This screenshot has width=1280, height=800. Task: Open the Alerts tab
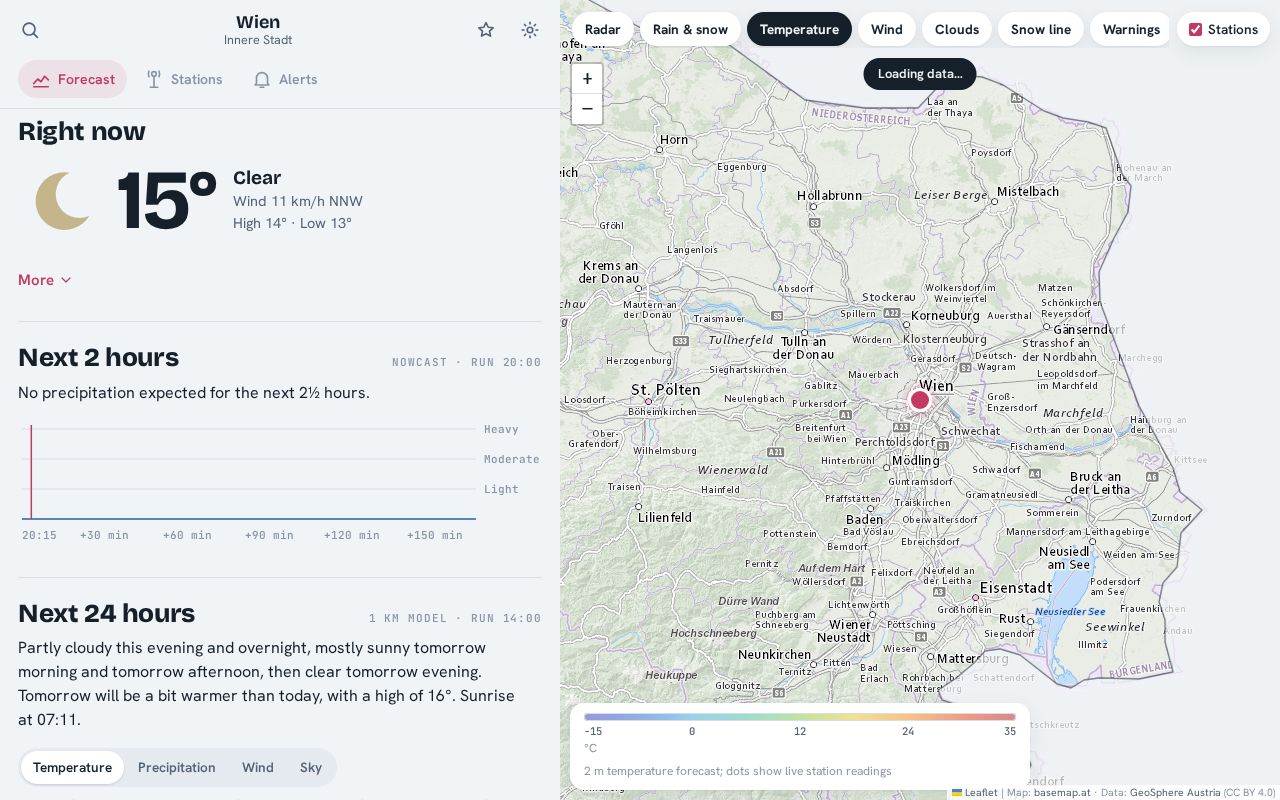click(285, 79)
